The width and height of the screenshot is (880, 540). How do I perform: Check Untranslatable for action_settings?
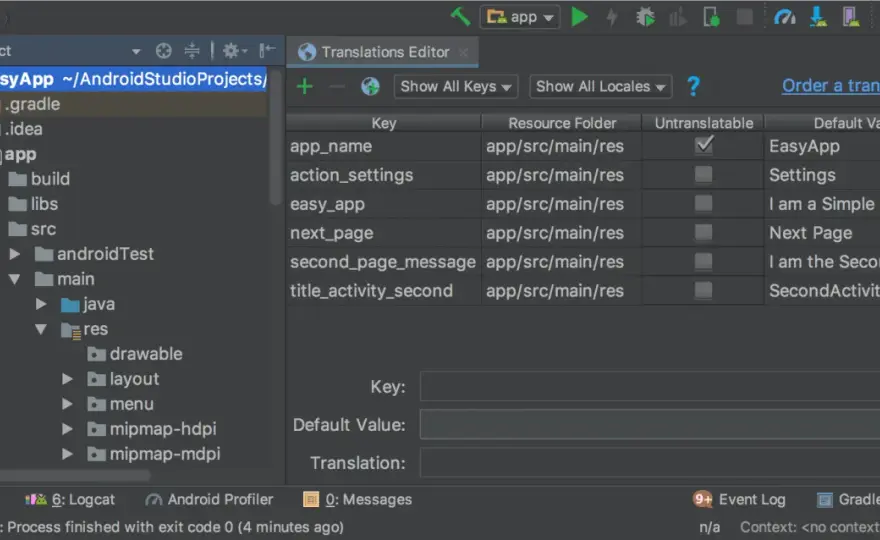pos(703,174)
